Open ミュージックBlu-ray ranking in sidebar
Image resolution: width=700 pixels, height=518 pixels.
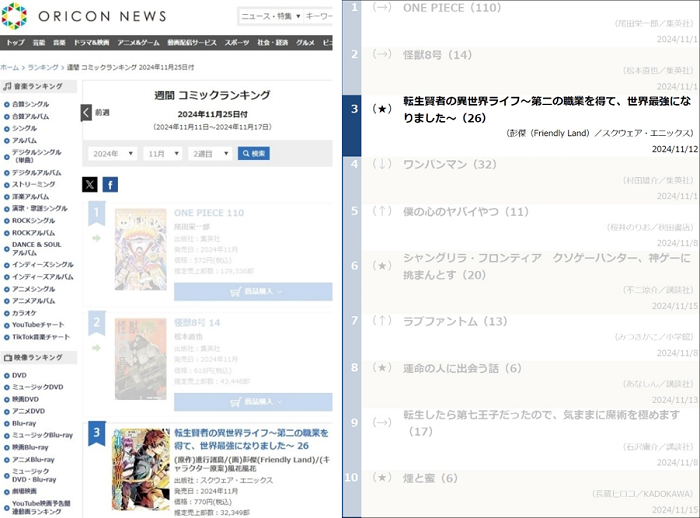pyautogui.click(x=42, y=435)
